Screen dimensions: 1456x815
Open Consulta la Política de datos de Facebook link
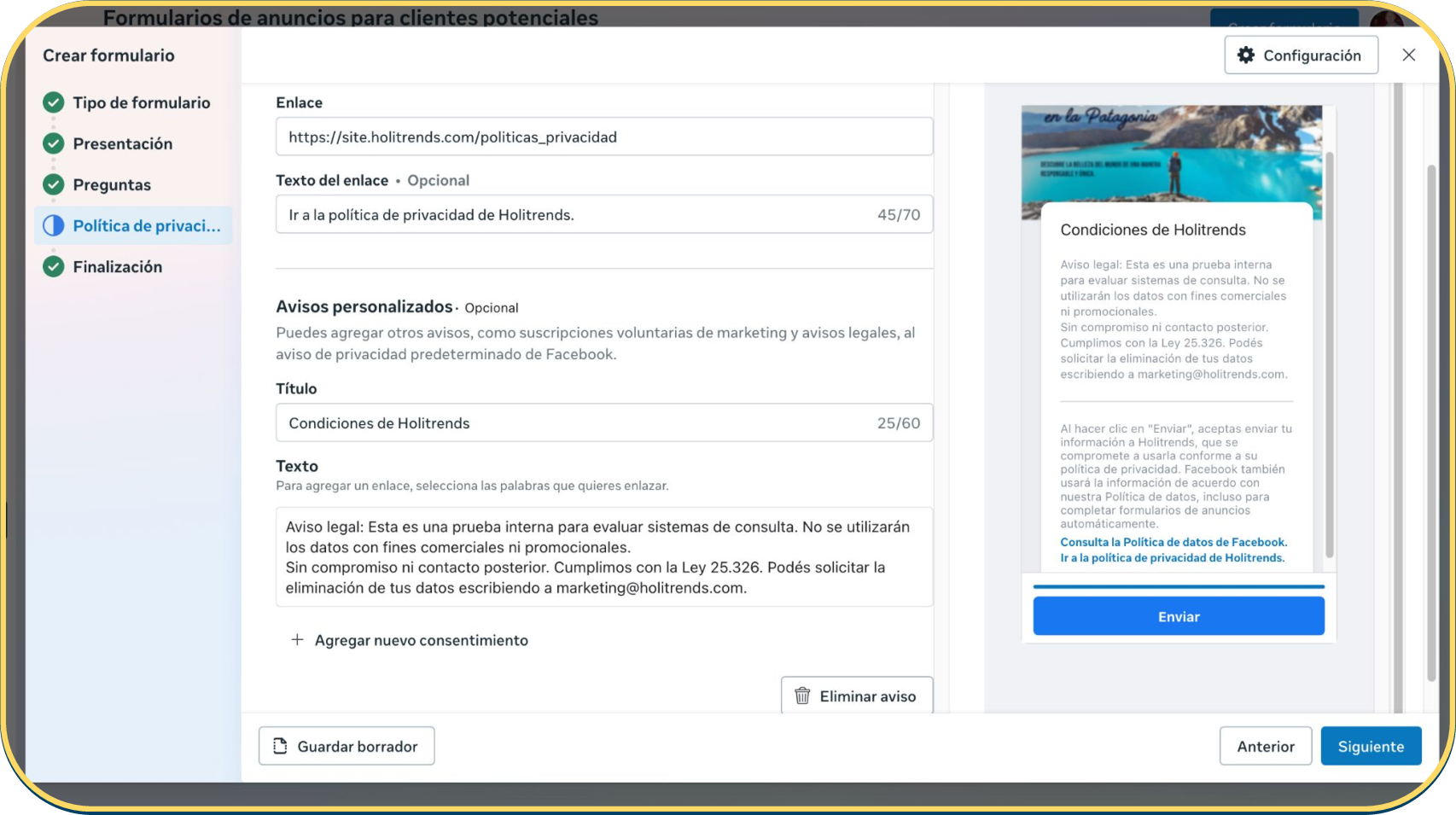[1174, 542]
